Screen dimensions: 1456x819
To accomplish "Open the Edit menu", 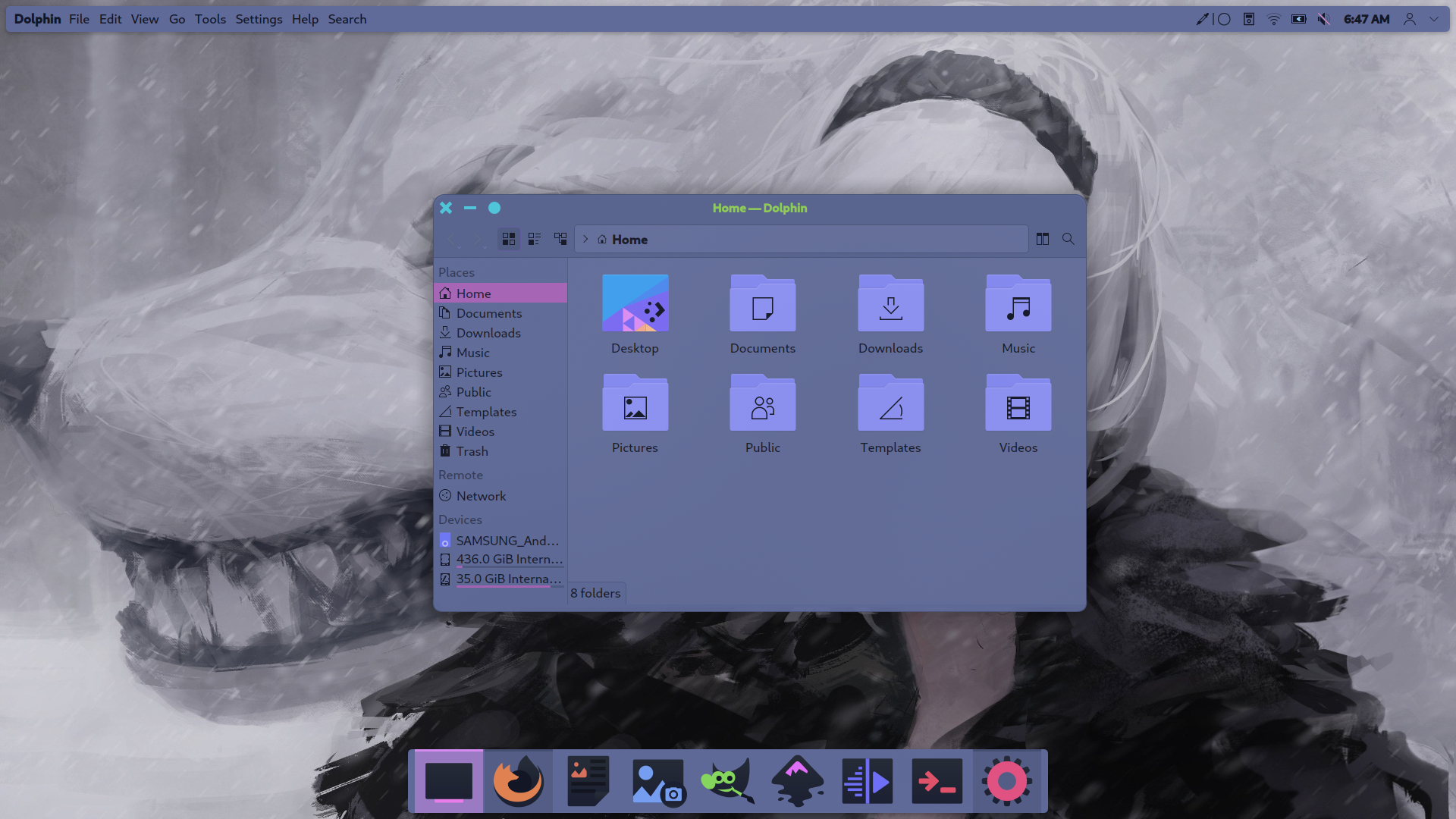I will [x=110, y=19].
